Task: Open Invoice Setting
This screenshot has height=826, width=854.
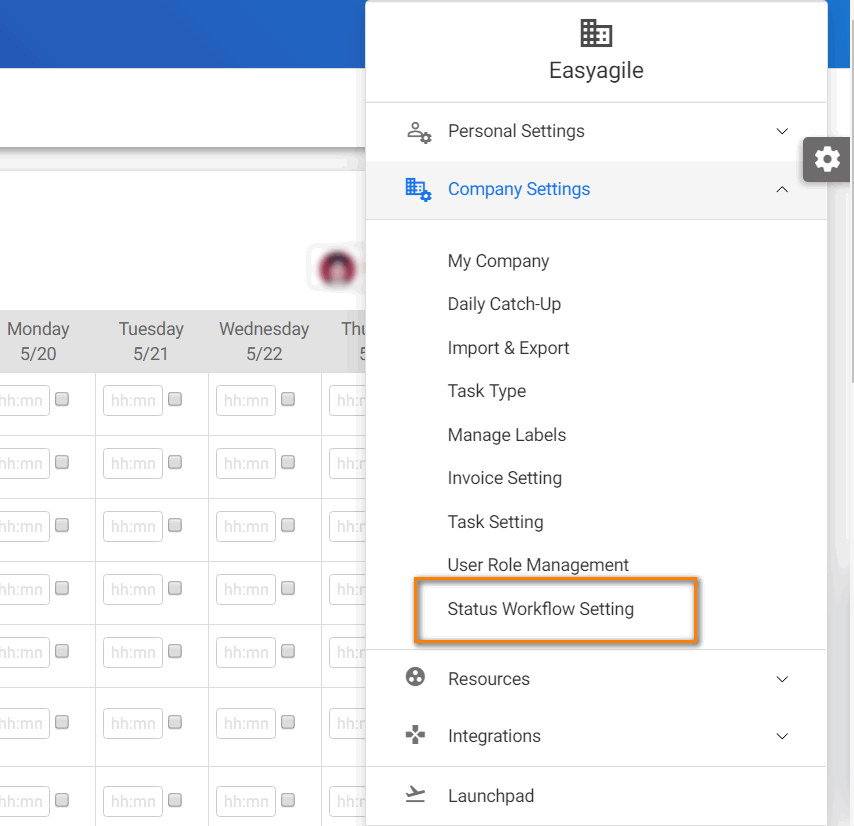Action: [504, 478]
